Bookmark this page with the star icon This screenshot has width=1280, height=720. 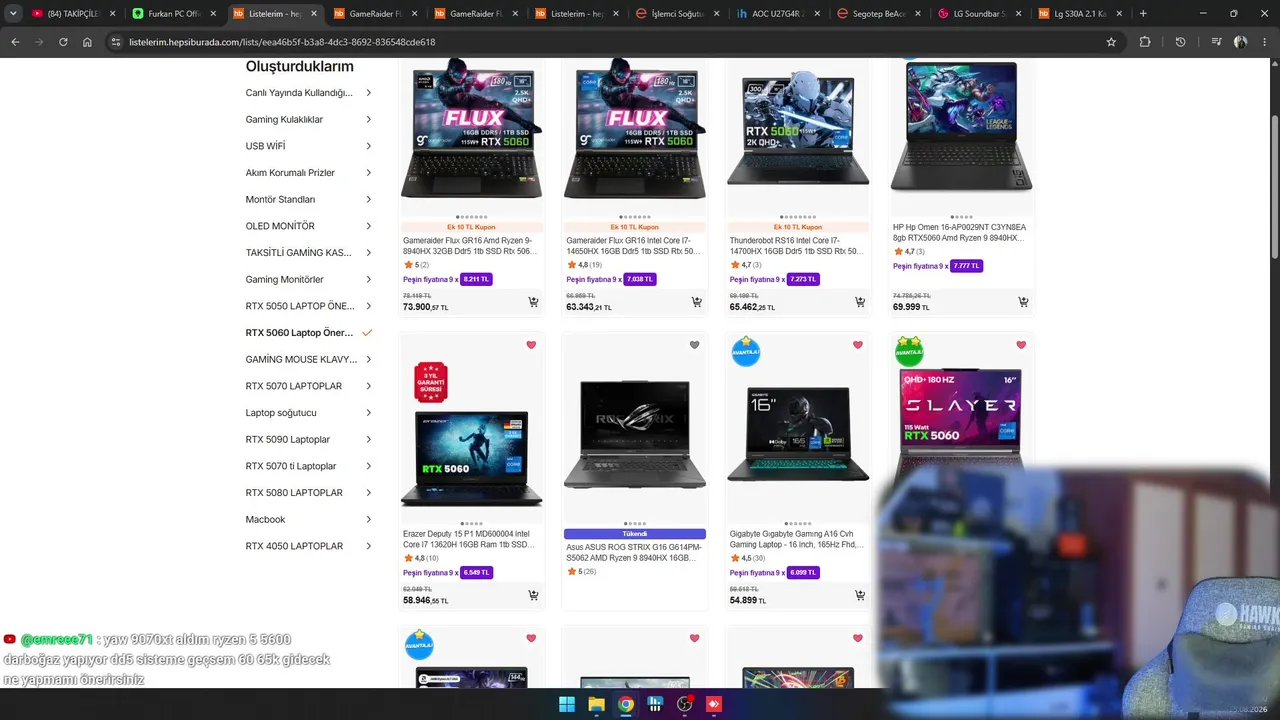pos(1111,42)
